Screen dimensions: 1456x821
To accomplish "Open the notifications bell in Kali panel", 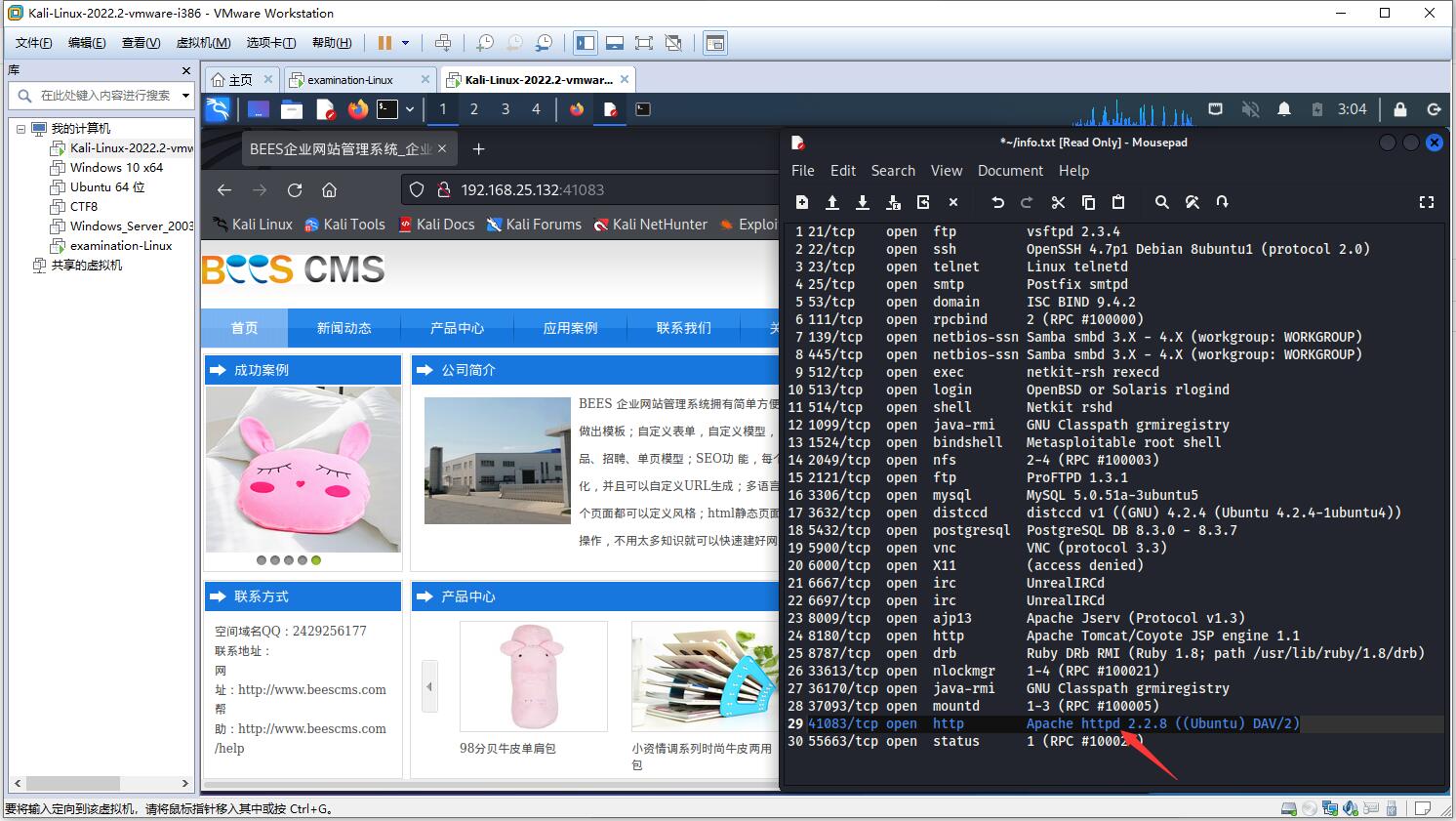I will point(1284,109).
